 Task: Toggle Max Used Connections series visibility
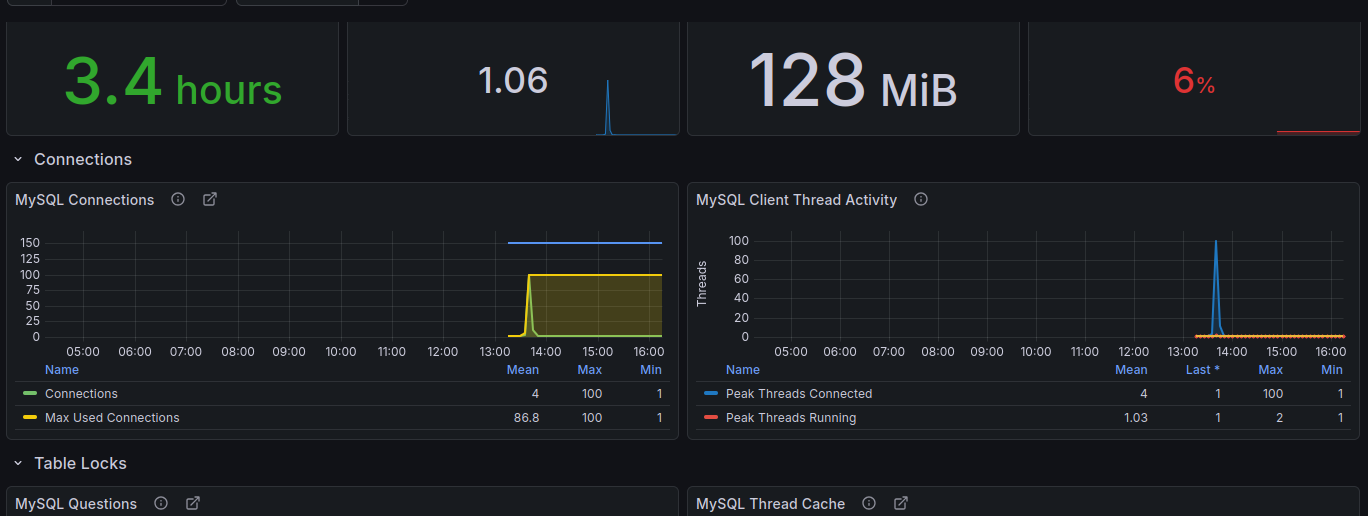112,418
